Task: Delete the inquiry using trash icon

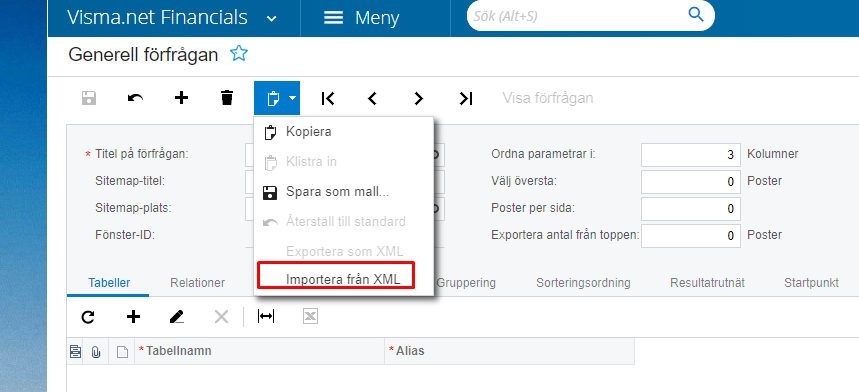Action: 227,98
